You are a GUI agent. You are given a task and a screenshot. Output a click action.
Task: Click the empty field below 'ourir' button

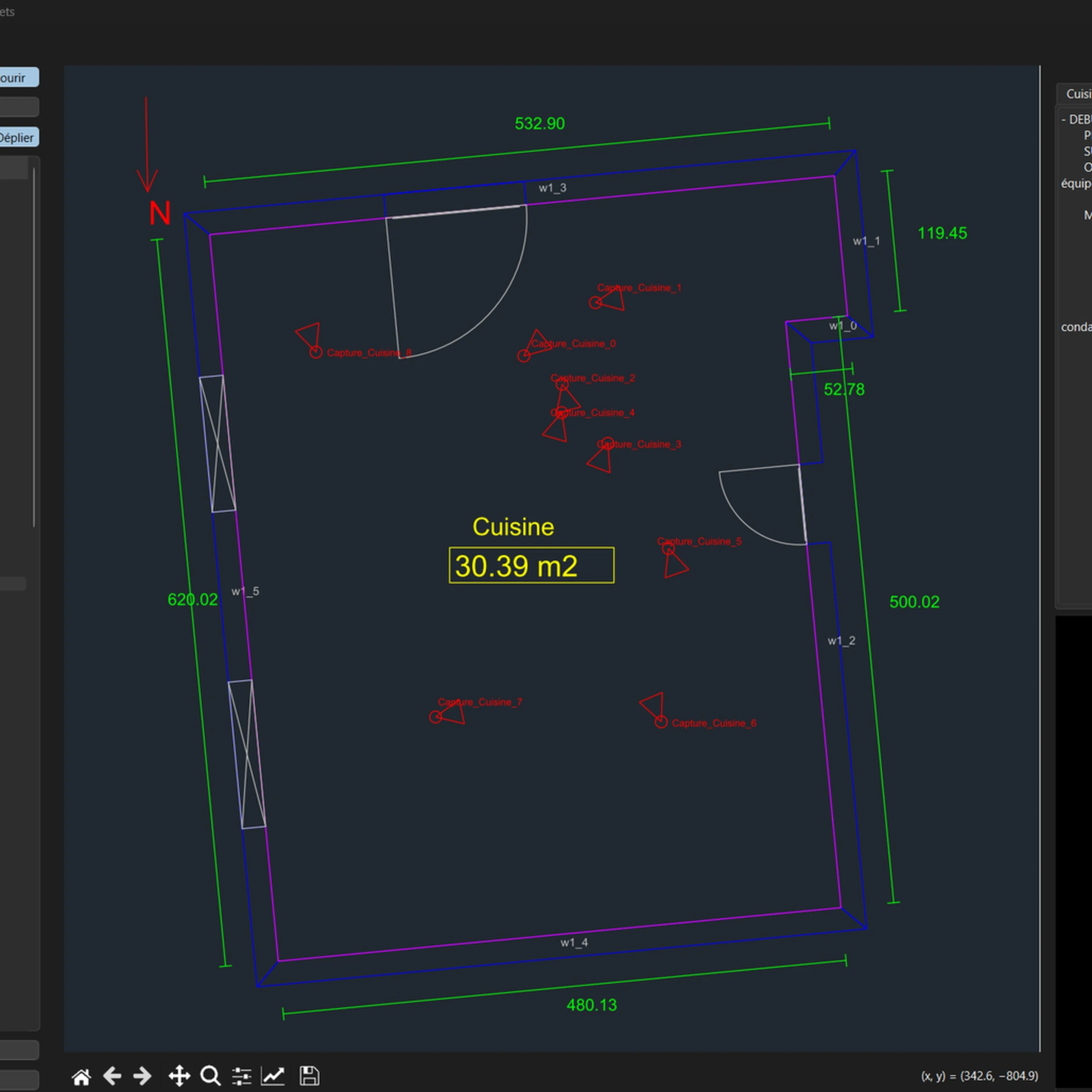(x=19, y=107)
